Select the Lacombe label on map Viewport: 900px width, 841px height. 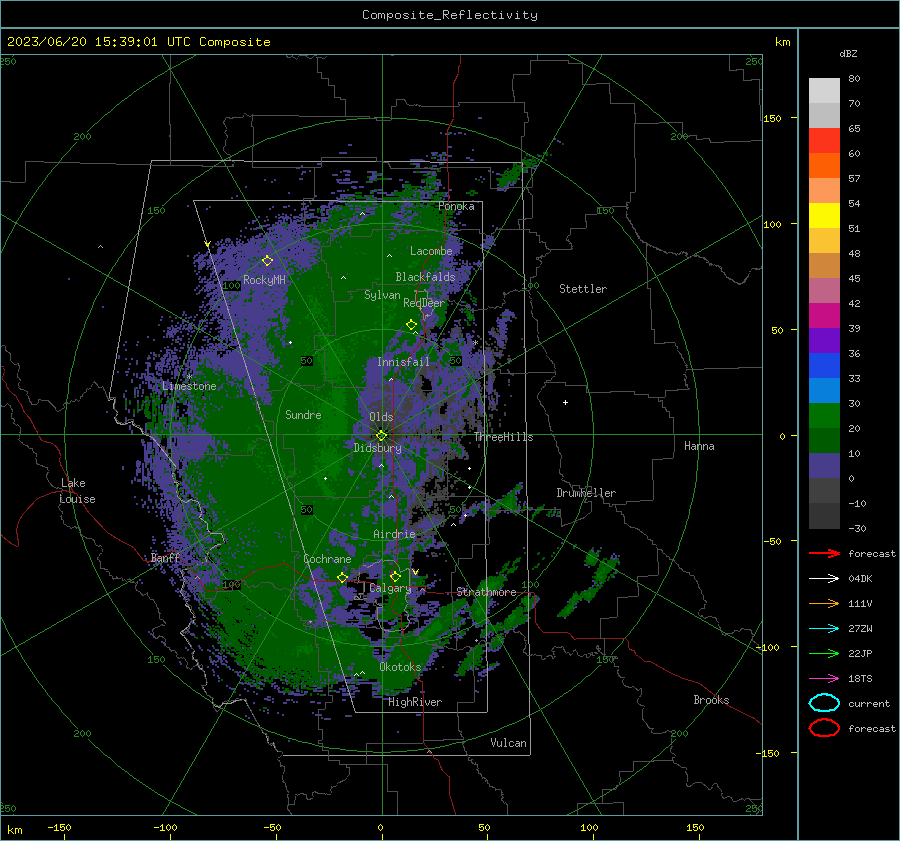click(431, 251)
